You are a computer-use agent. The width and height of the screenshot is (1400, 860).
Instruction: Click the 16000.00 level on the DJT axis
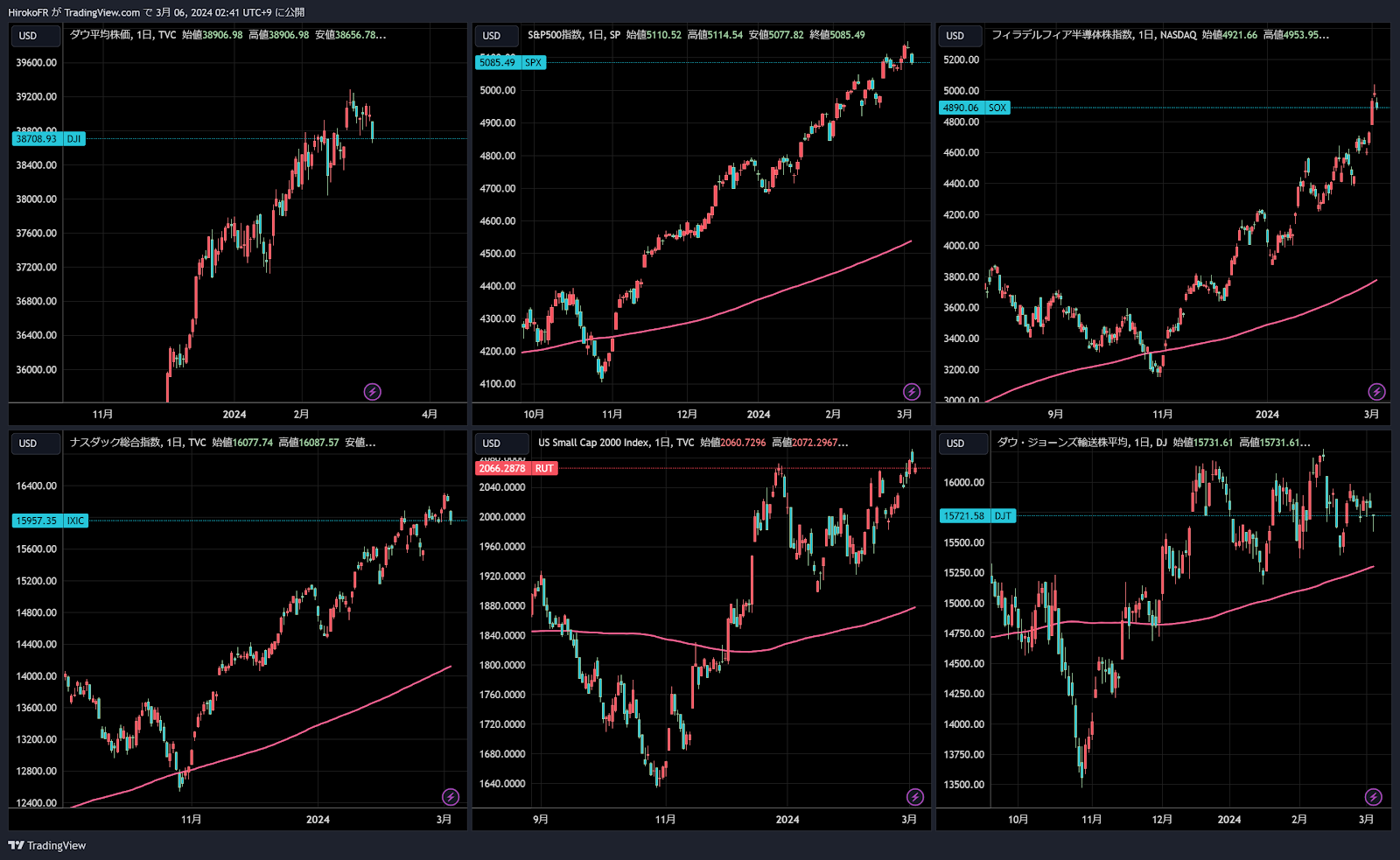(x=963, y=483)
